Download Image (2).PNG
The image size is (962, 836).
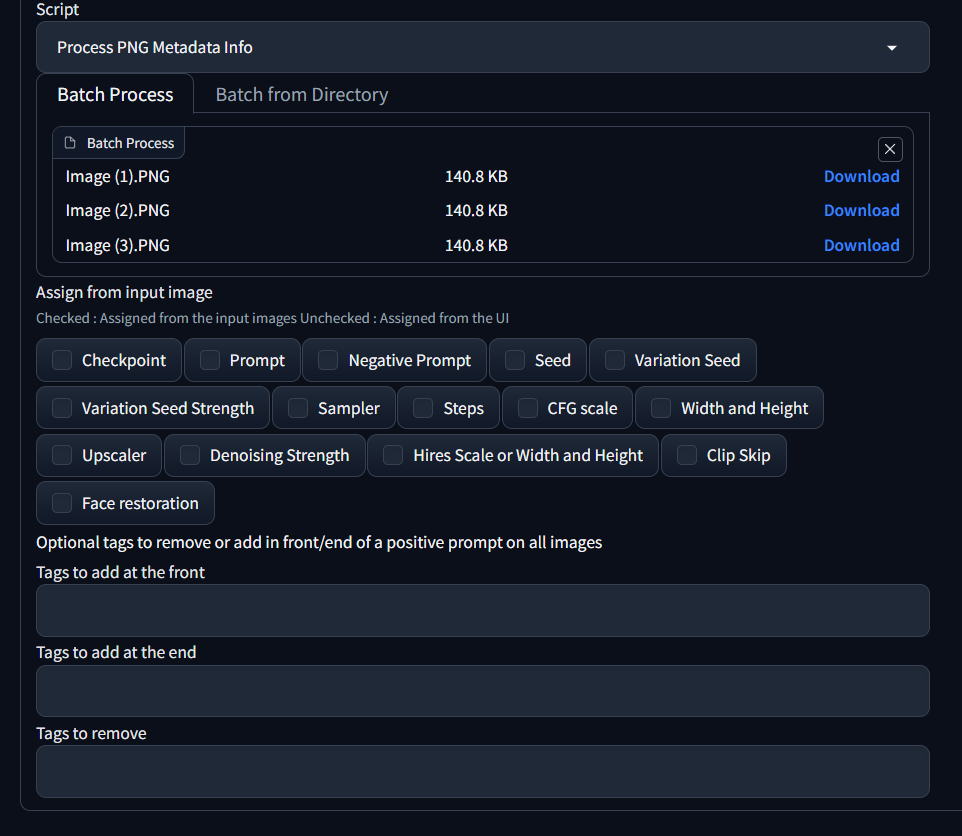click(x=861, y=210)
